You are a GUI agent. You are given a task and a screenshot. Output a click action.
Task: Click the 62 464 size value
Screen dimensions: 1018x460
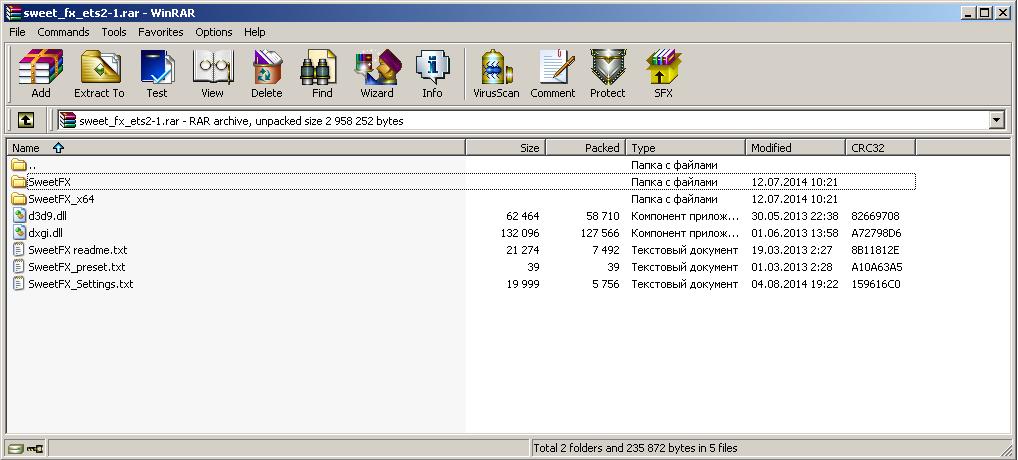coord(523,216)
